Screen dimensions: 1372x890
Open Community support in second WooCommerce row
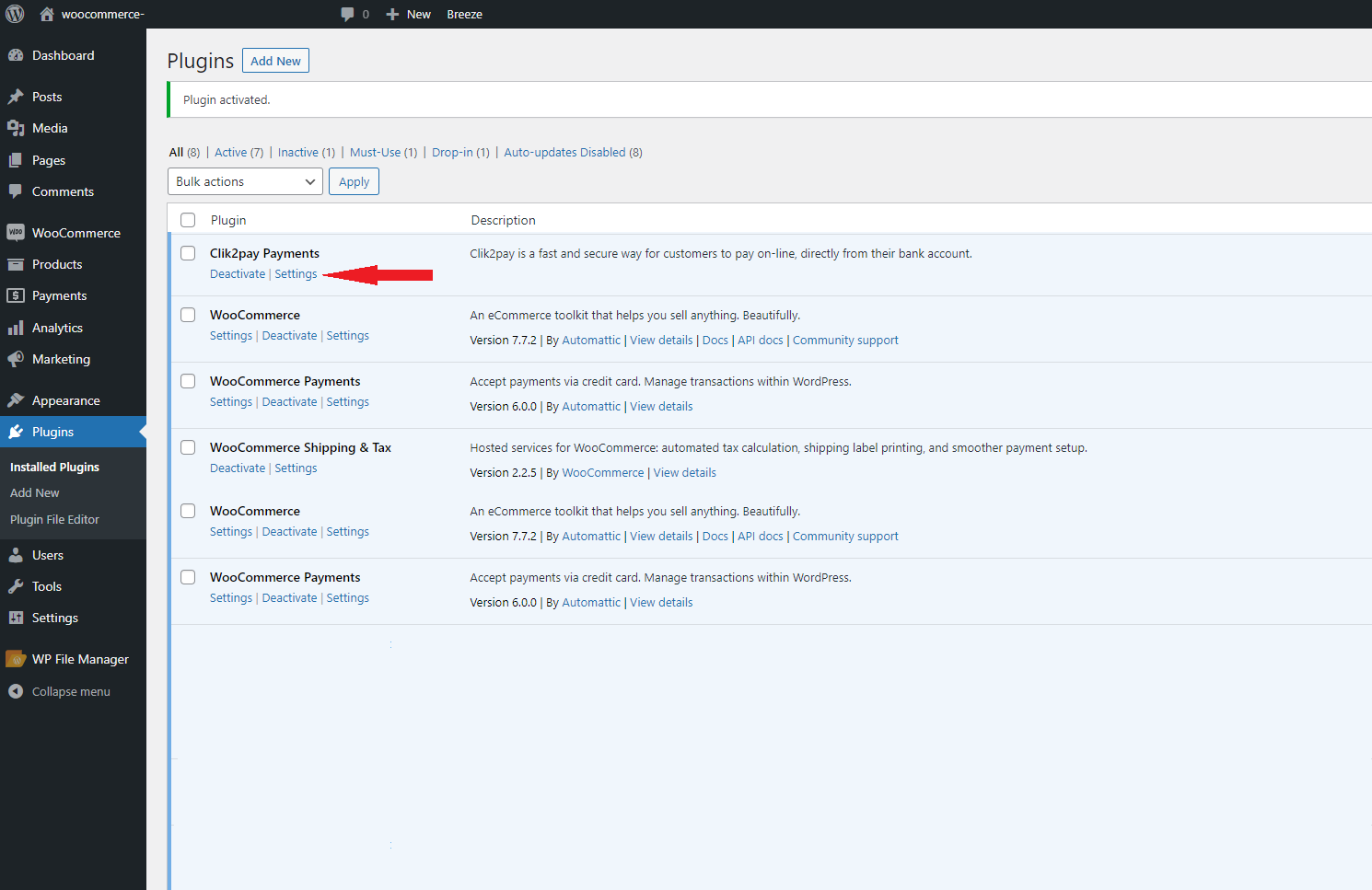click(845, 537)
